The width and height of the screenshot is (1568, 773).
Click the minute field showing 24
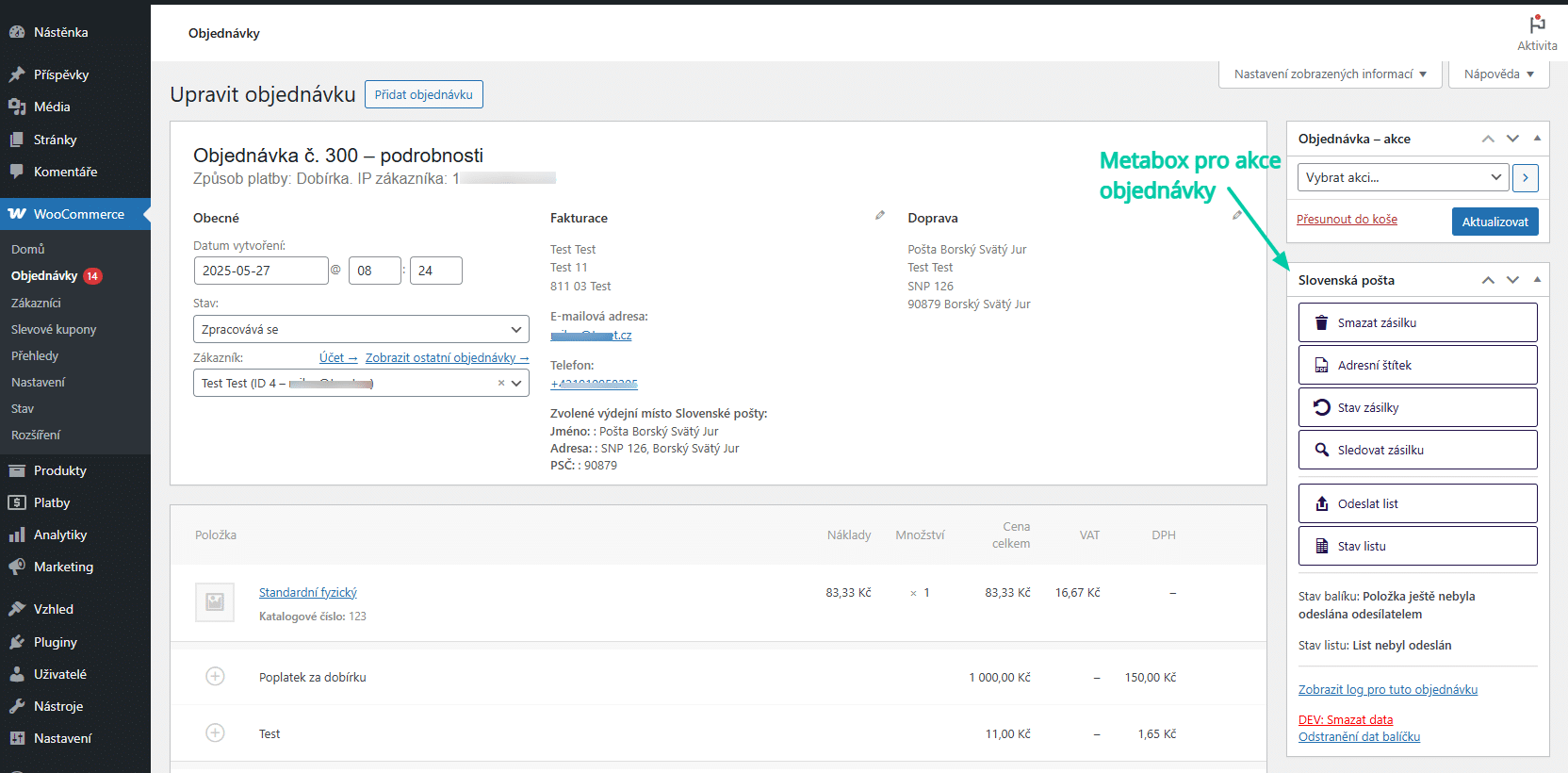(x=436, y=271)
